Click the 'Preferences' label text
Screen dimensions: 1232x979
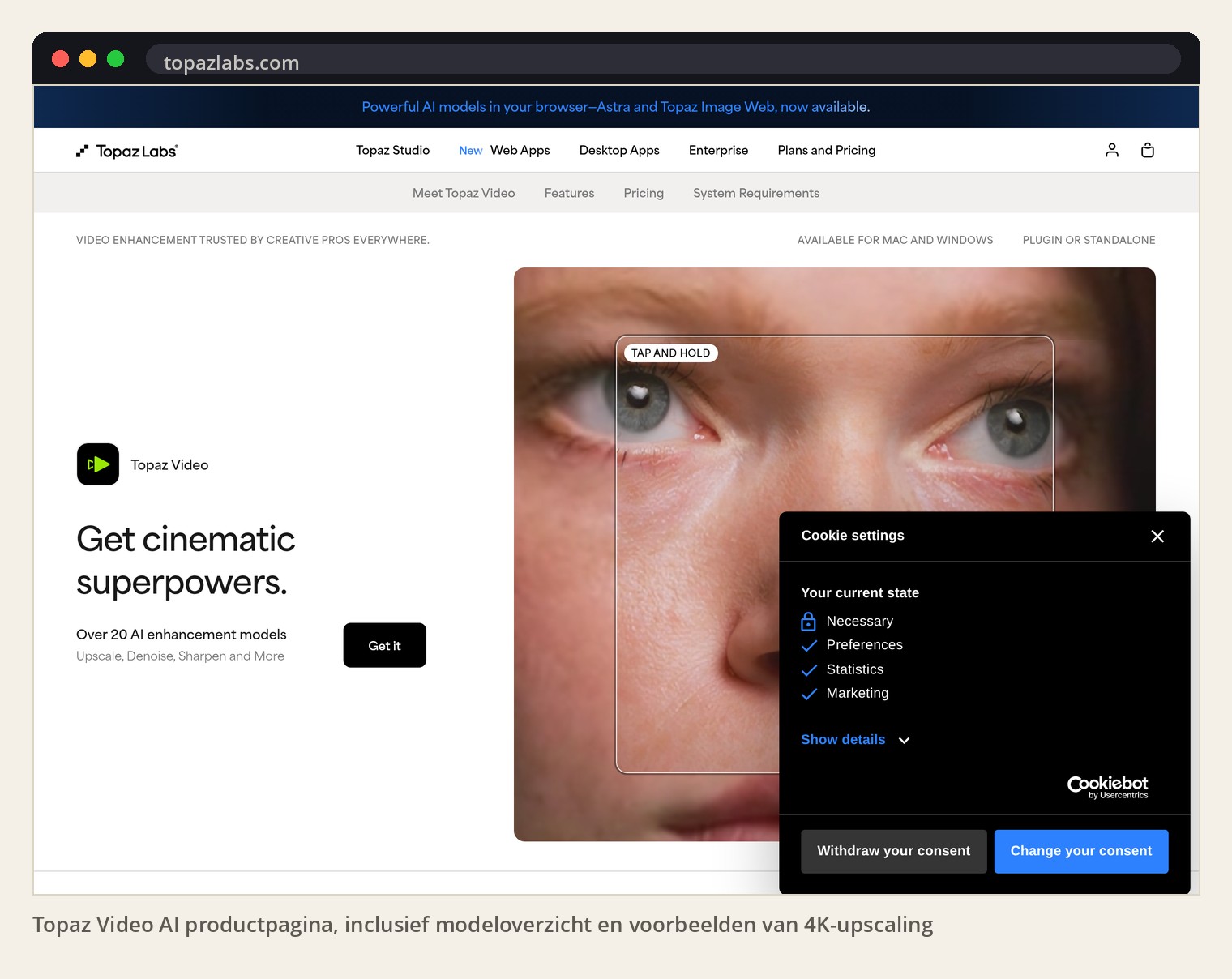point(865,644)
